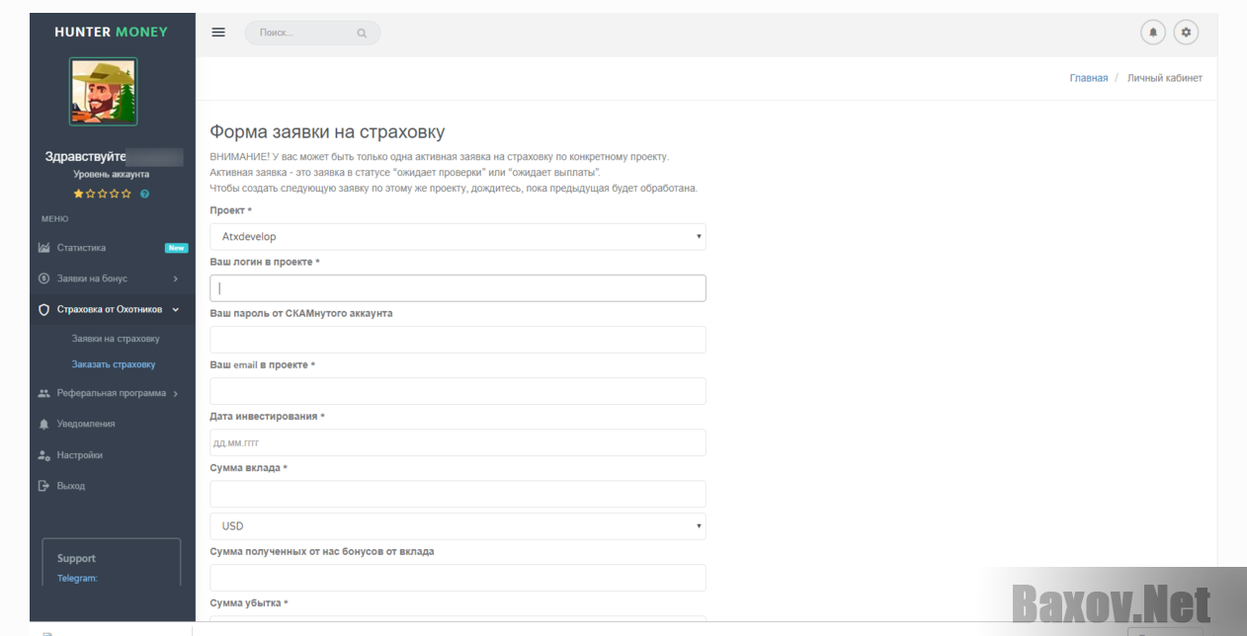Open Заявки на страховку submenu item
The height and width of the screenshot is (636, 1247).
[116, 339]
